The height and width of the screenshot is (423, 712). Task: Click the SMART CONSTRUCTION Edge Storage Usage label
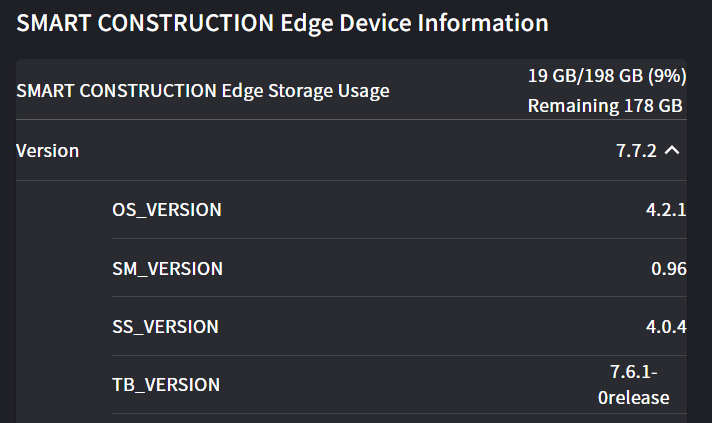click(203, 91)
